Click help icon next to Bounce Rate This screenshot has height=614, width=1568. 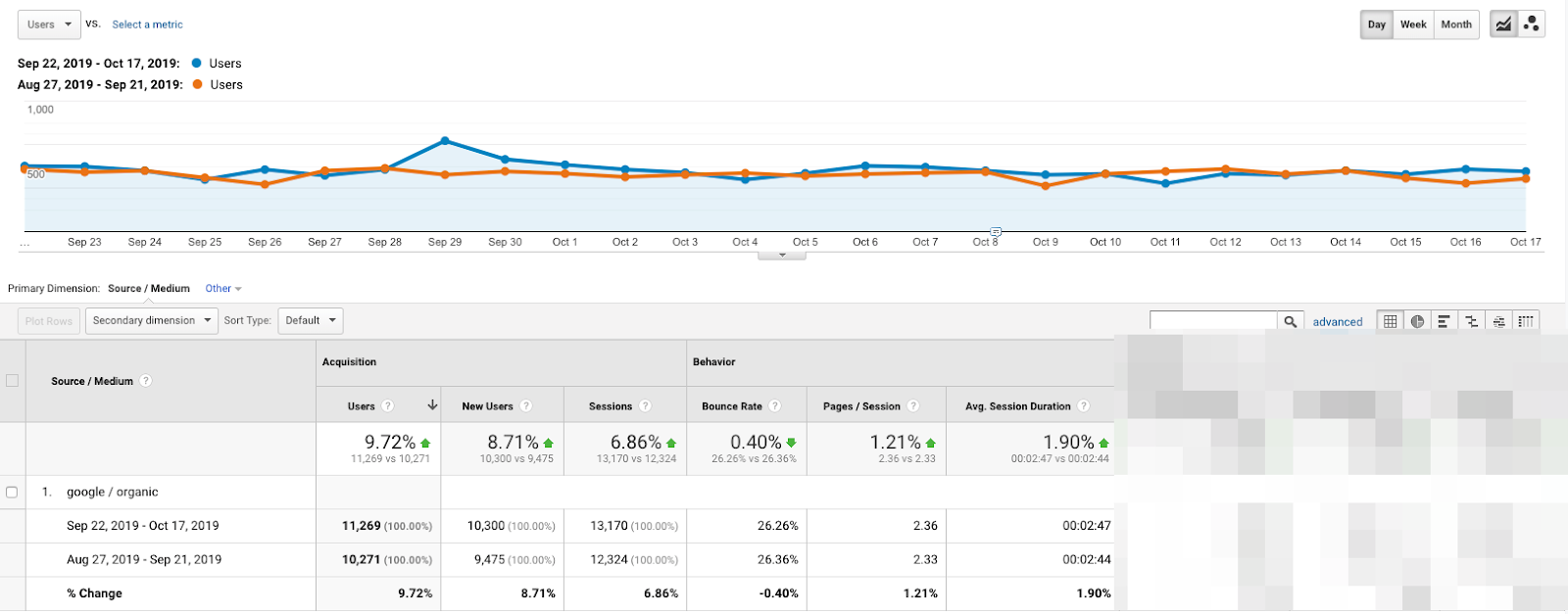click(x=775, y=406)
